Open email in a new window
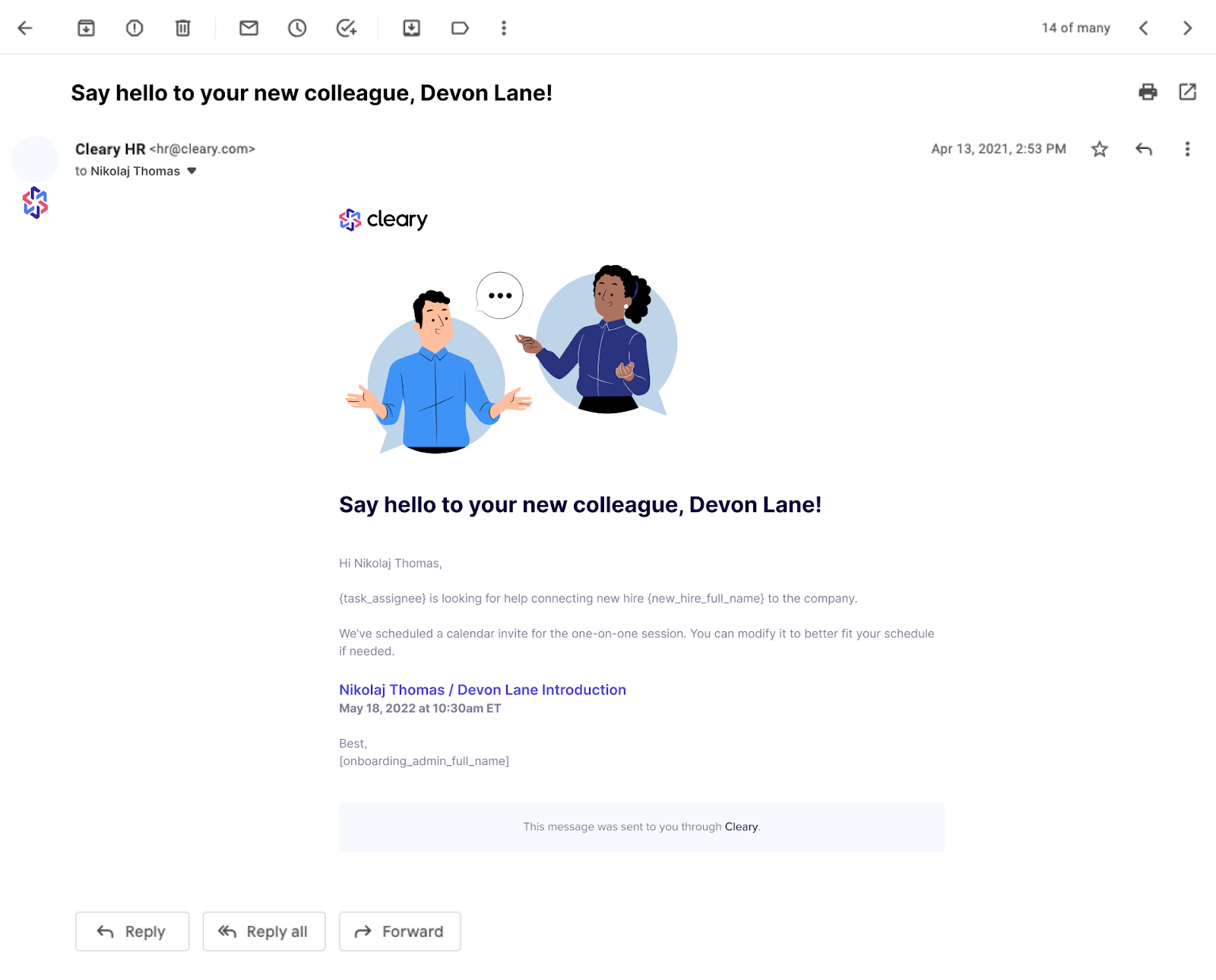The height and width of the screenshot is (980, 1216). point(1188,92)
